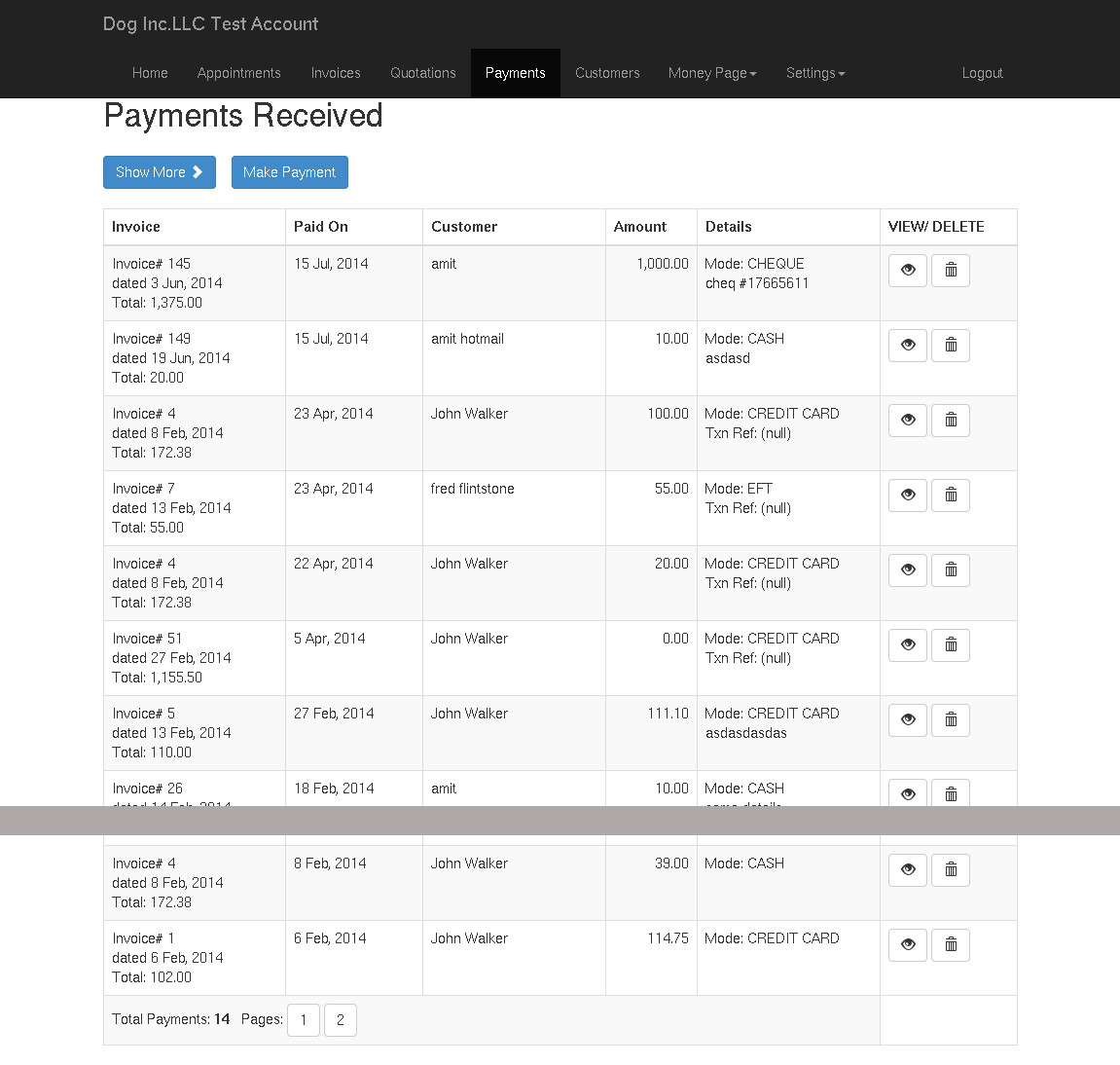Delete fred flintstone's Invoice# 7 payment

click(x=951, y=496)
